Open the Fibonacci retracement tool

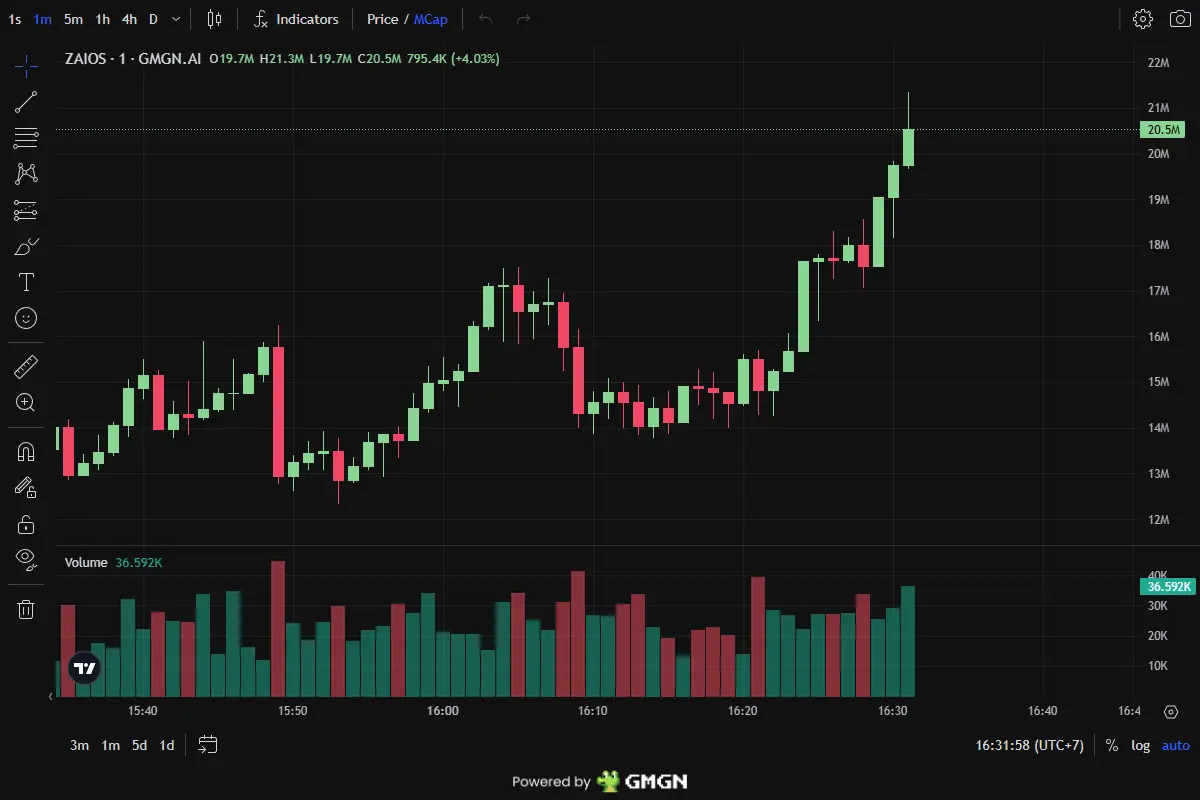tap(26, 137)
